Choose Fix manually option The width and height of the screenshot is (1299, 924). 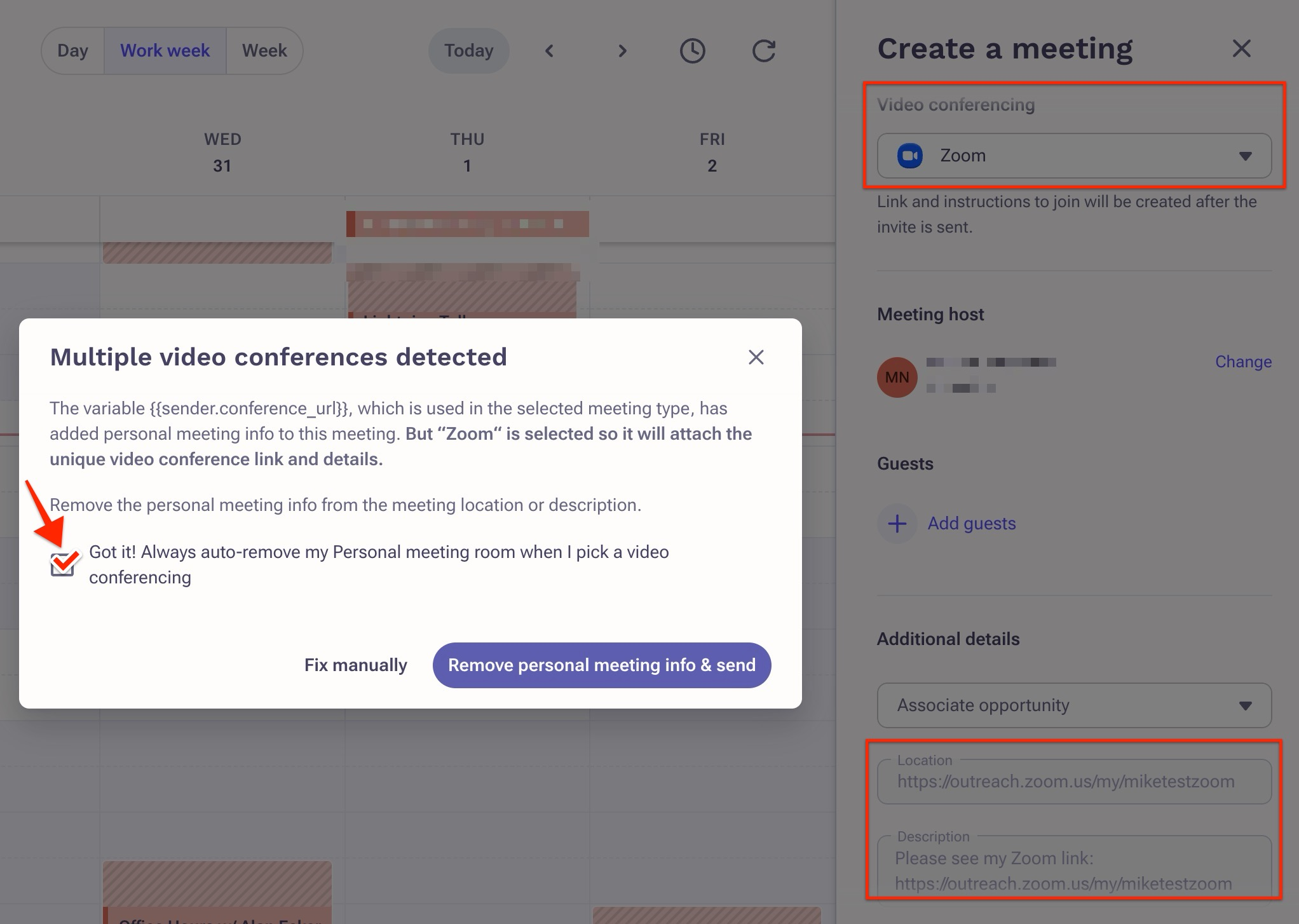pos(355,665)
